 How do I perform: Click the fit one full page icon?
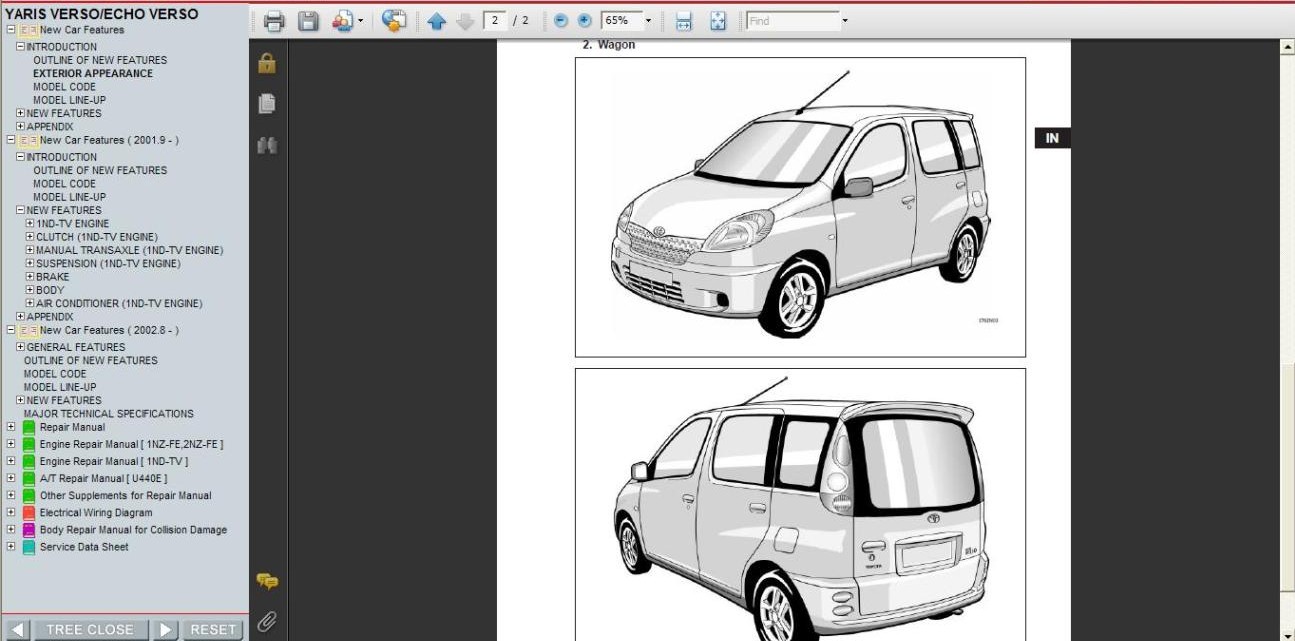(x=718, y=21)
